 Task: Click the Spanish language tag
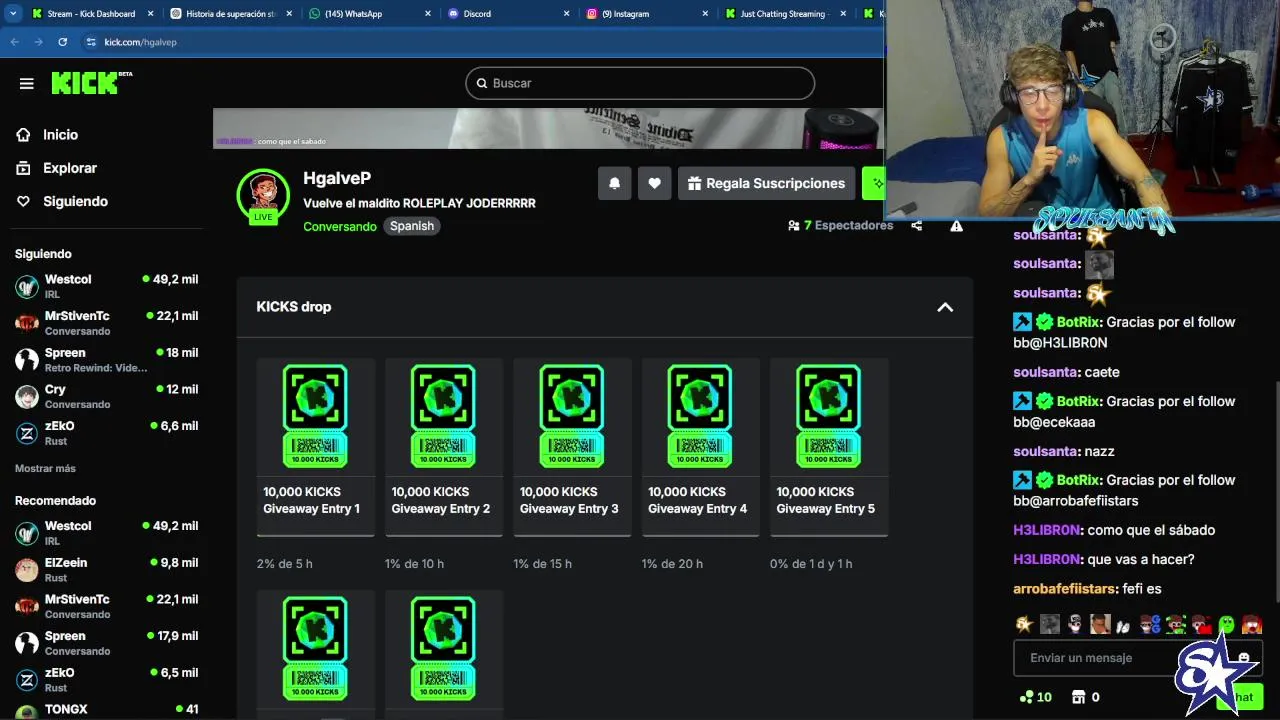412,226
